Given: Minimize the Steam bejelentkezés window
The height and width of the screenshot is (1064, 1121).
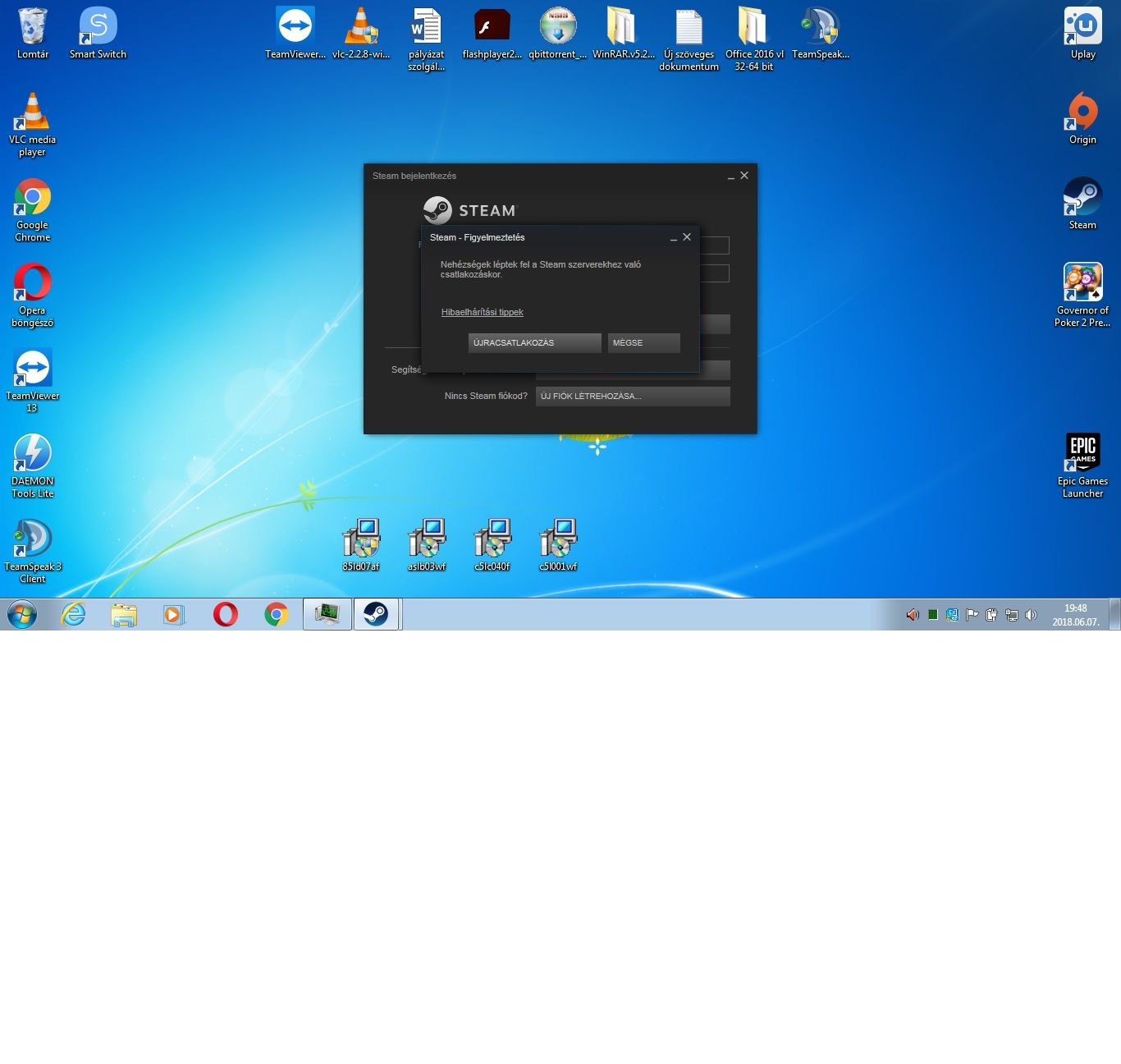Looking at the screenshot, I should point(731,176).
